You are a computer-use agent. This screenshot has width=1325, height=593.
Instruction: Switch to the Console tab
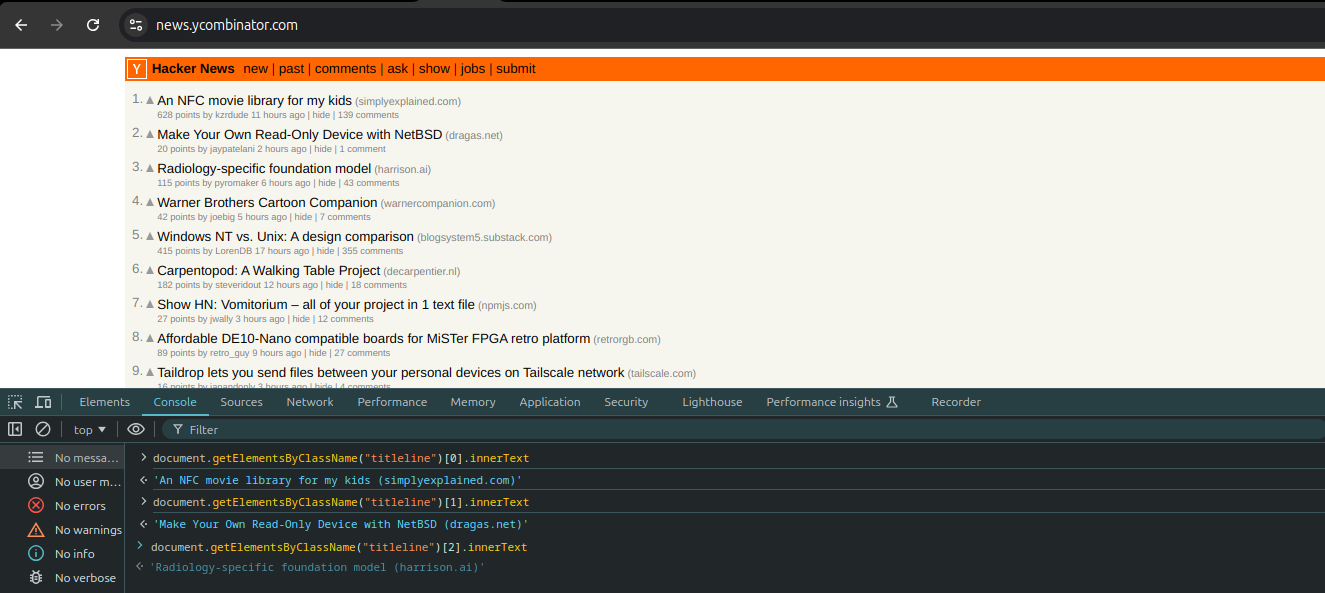click(175, 402)
